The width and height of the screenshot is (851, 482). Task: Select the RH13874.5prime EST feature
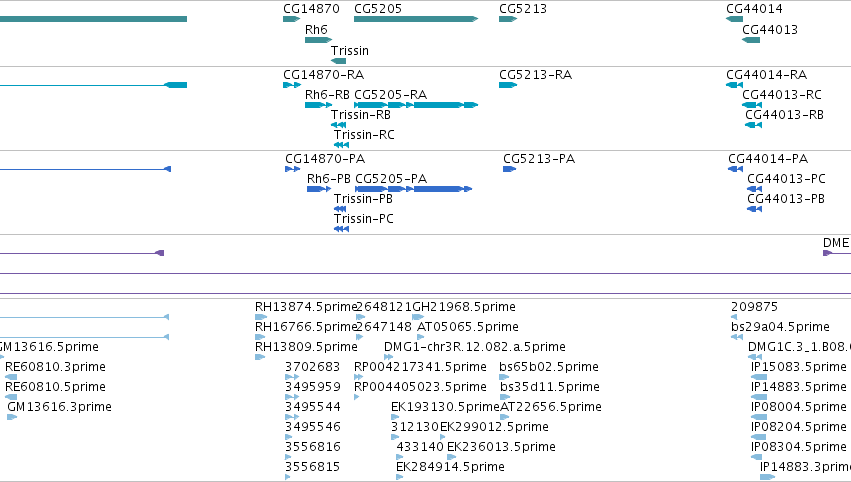point(261,317)
